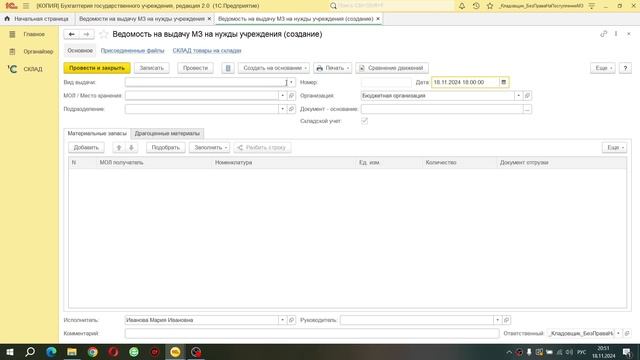640x360 pixels.
Task: Close the creation document tab
Action: tap(378, 19)
